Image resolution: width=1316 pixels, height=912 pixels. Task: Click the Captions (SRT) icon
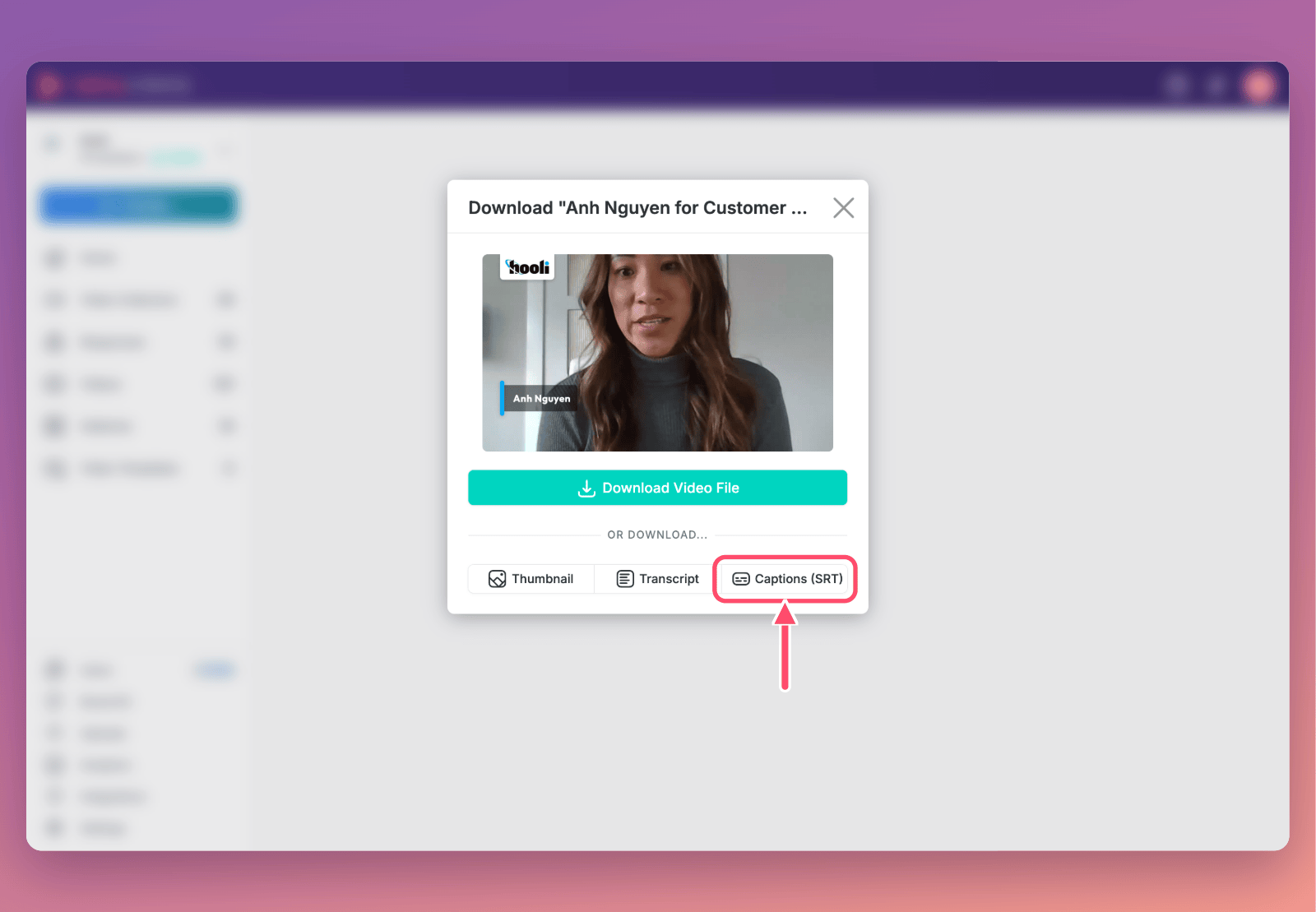(740, 579)
